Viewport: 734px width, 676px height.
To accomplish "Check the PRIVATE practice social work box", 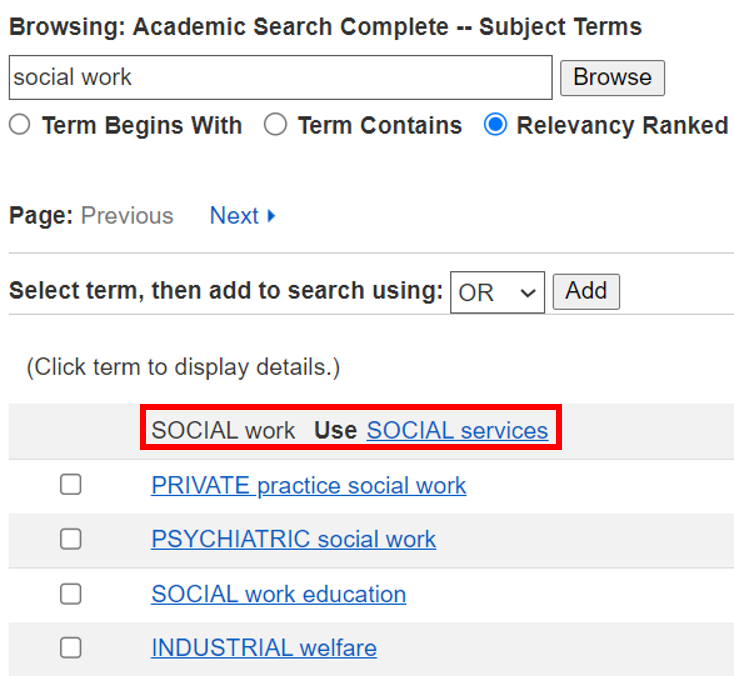I will click(x=71, y=485).
